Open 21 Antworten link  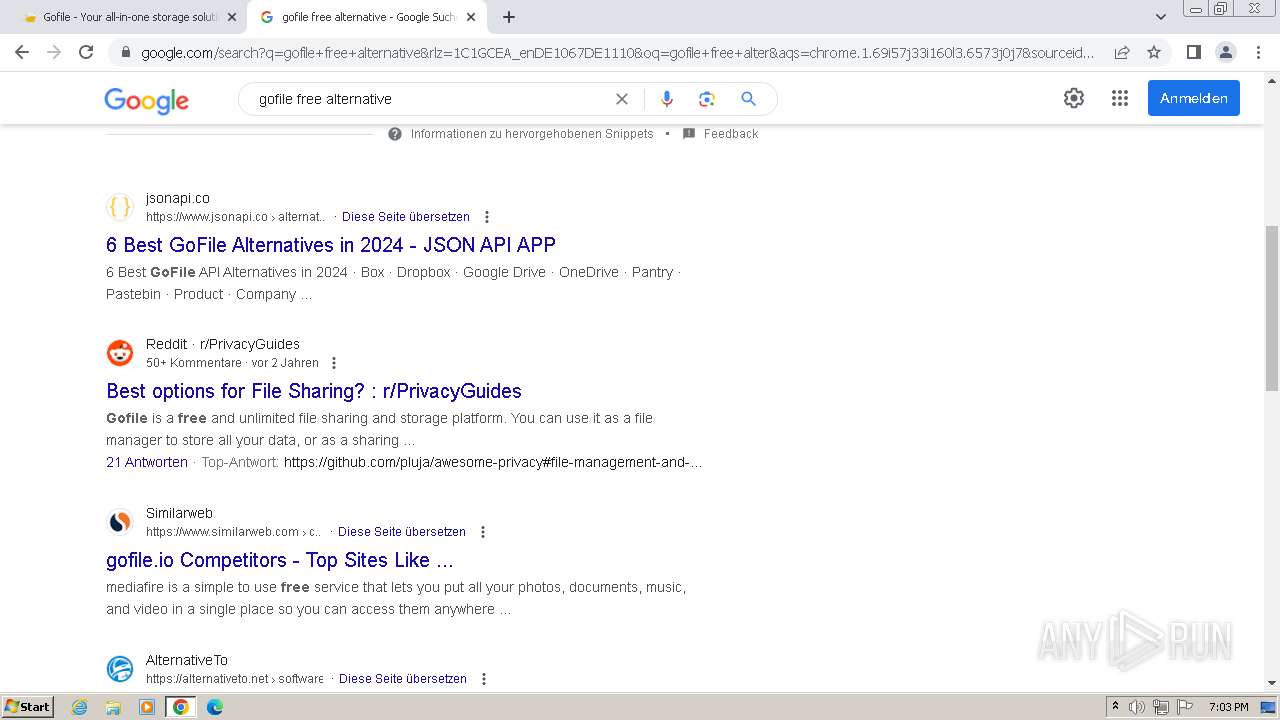[x=147, y=462]
